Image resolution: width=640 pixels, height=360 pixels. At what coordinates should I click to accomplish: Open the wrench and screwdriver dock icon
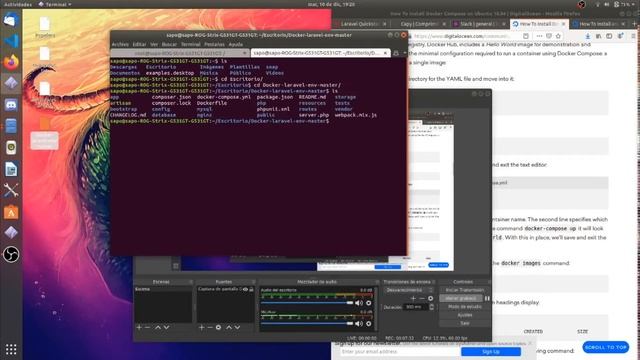click(x=11, y=191)
